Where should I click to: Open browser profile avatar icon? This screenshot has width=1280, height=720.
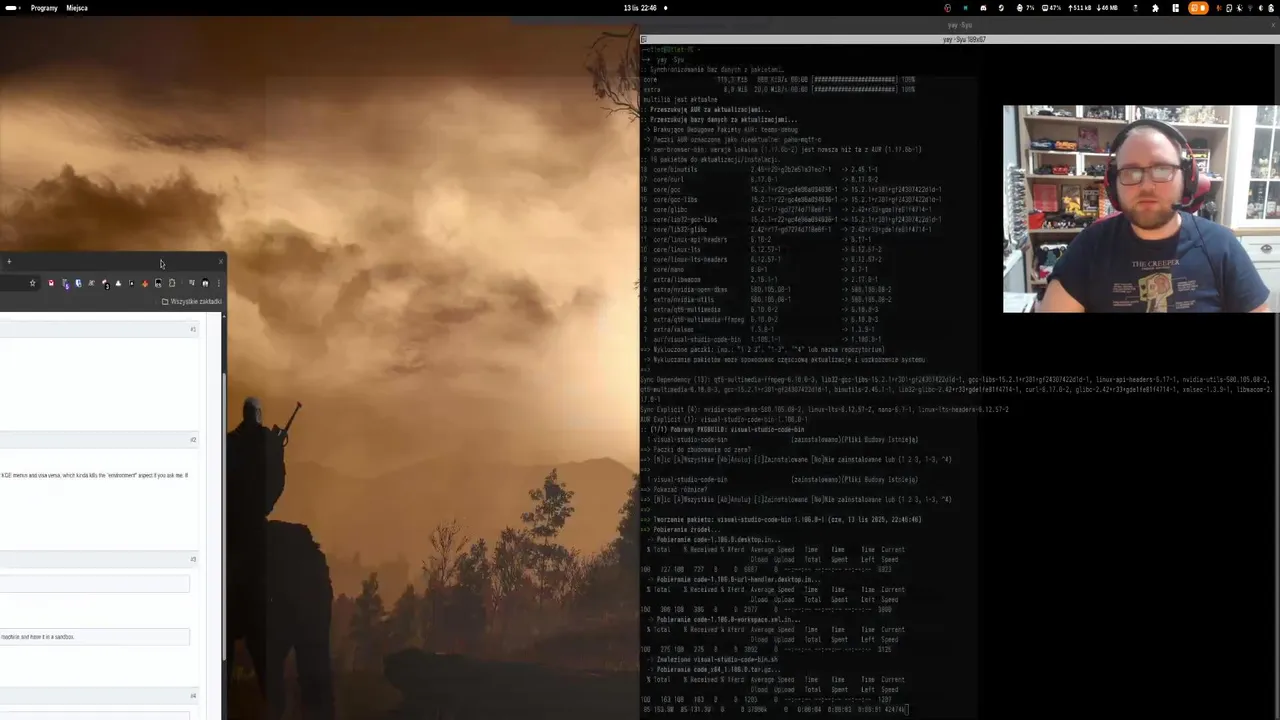205,283
